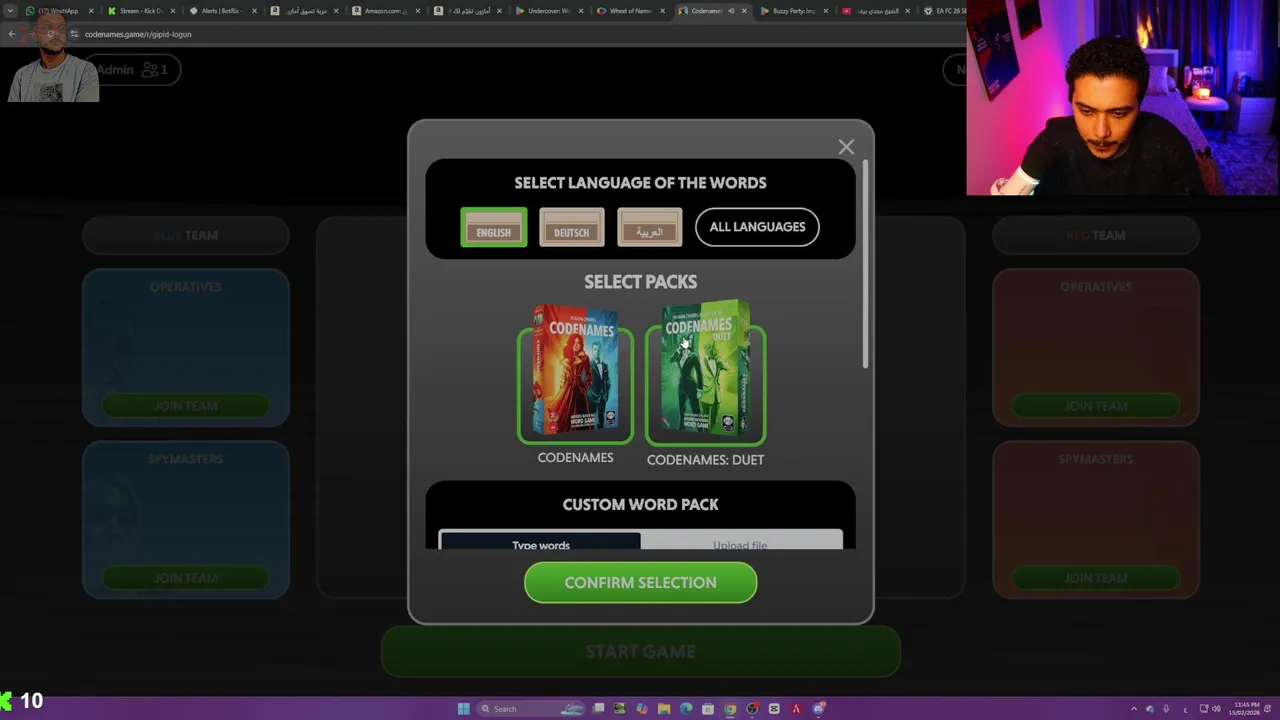Open the clock and date flyout
Viewport: 1280px width, 720px height.
[1244, 709]
